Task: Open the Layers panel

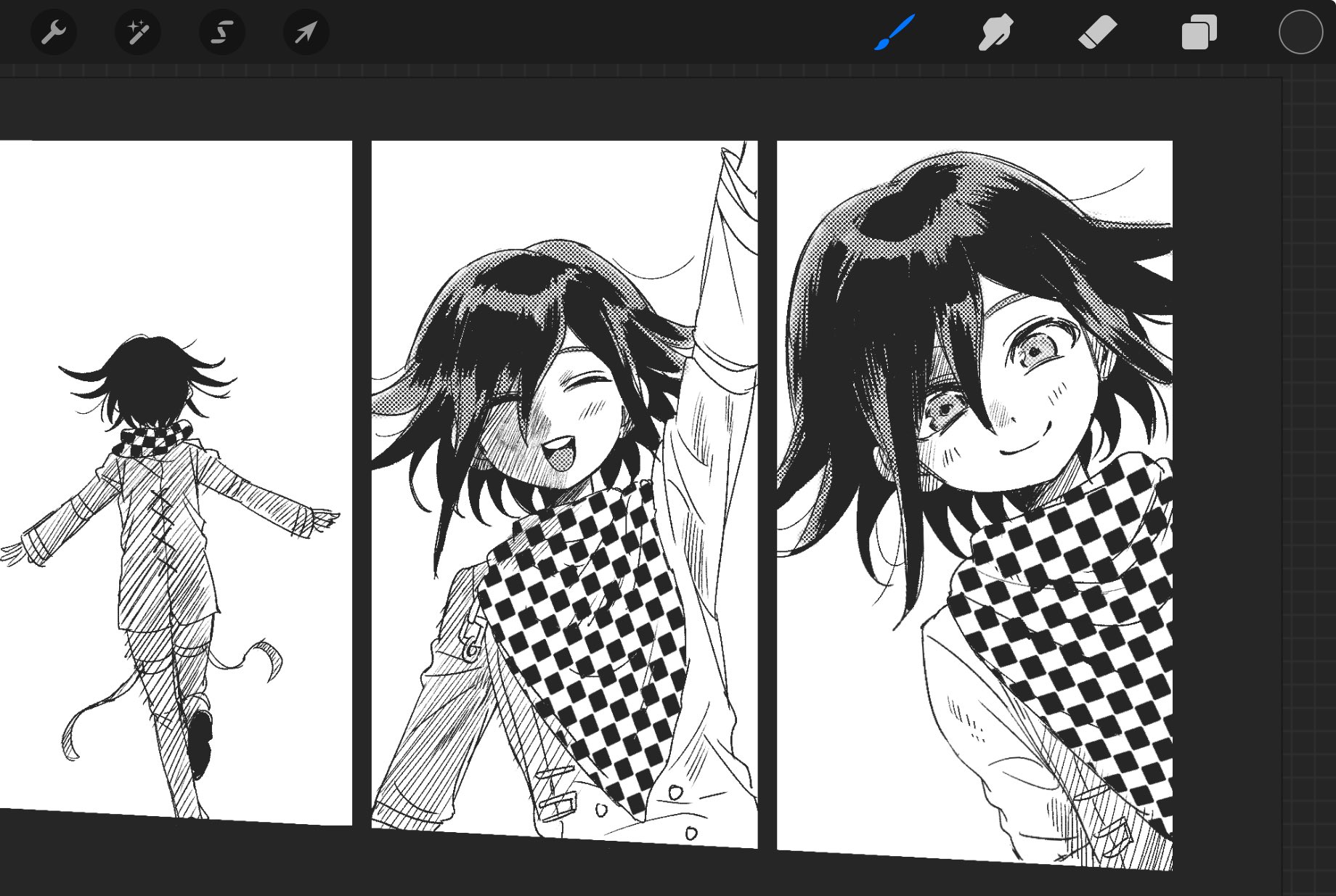Action: pyautogui.click(x=1199, y=33)
